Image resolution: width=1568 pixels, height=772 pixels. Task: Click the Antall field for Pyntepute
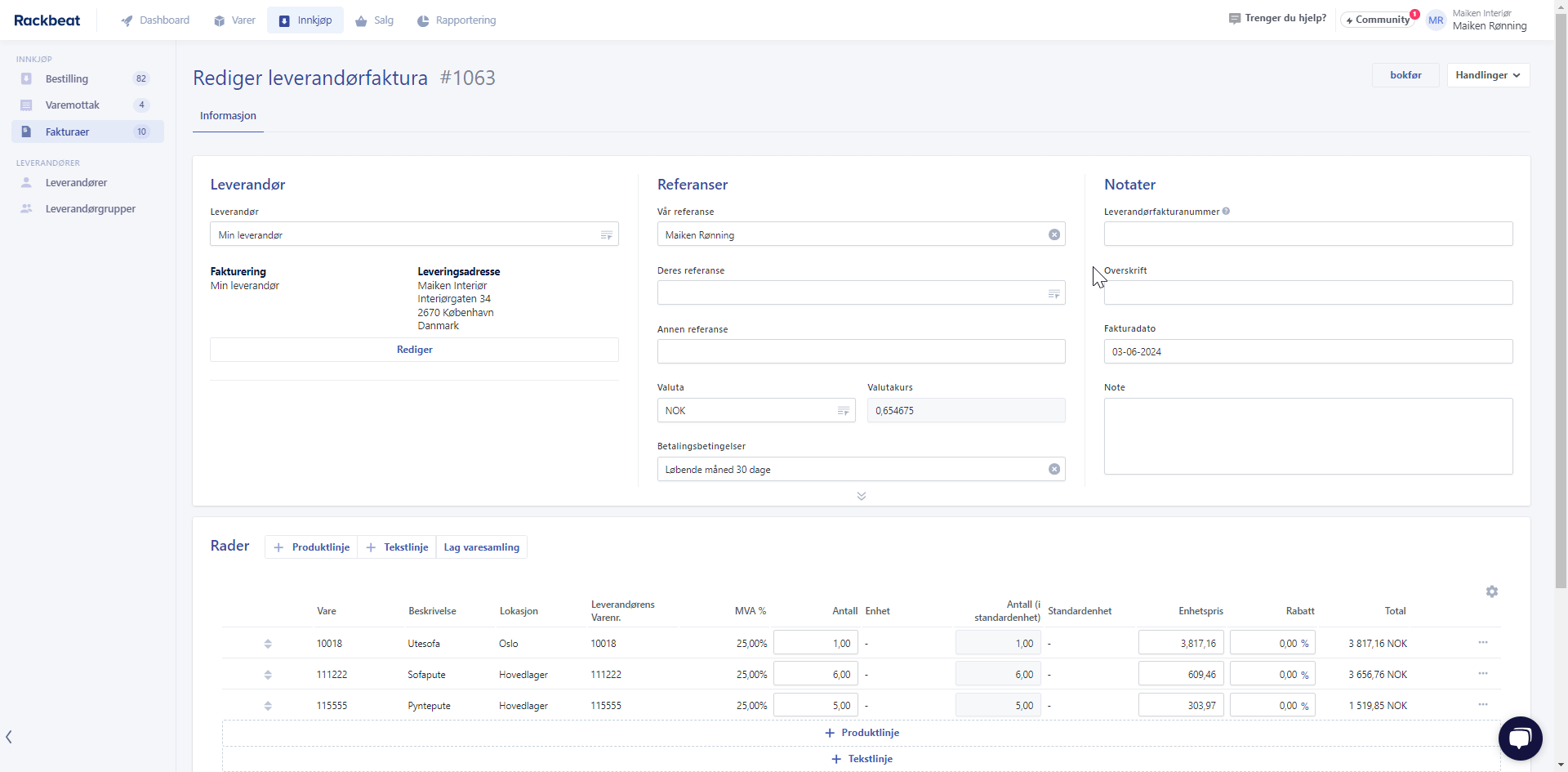(x=815, y=705)
